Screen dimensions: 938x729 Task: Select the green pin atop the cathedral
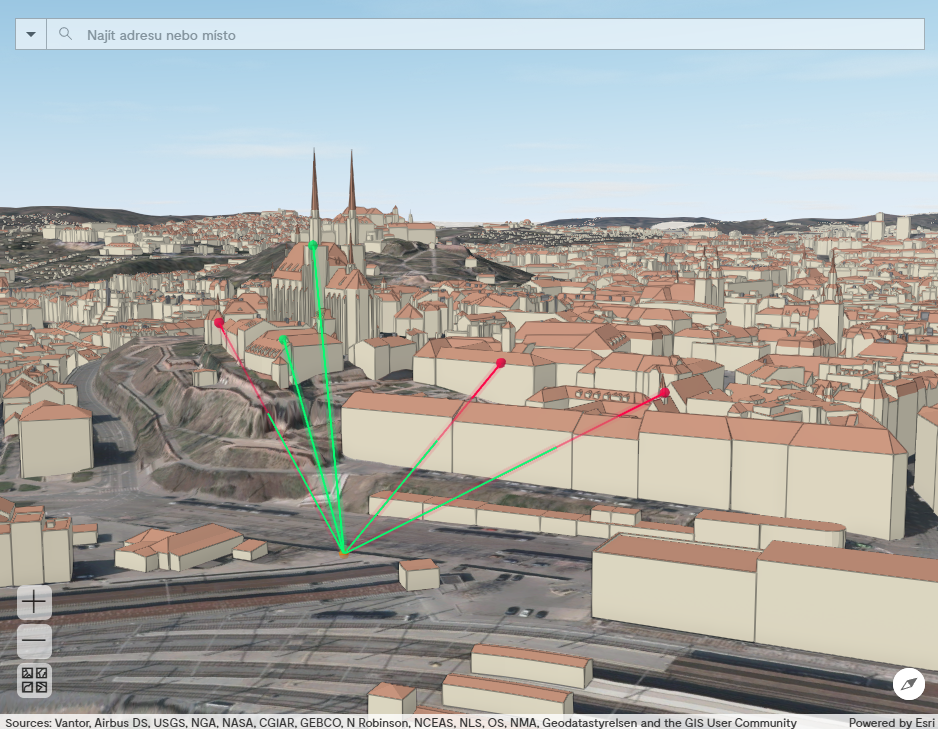(311, 243)
